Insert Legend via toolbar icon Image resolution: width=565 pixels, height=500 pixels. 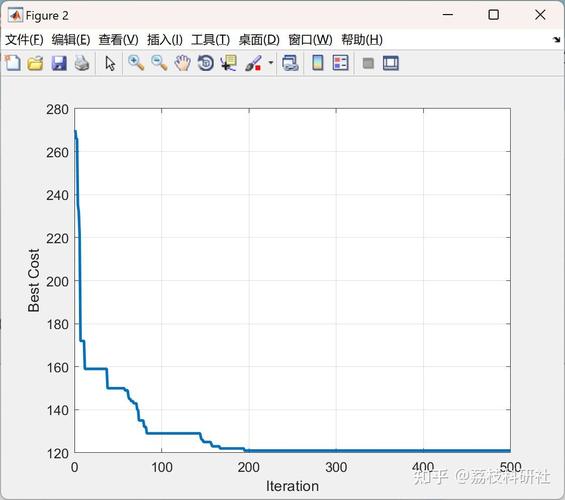coord(341,63)
